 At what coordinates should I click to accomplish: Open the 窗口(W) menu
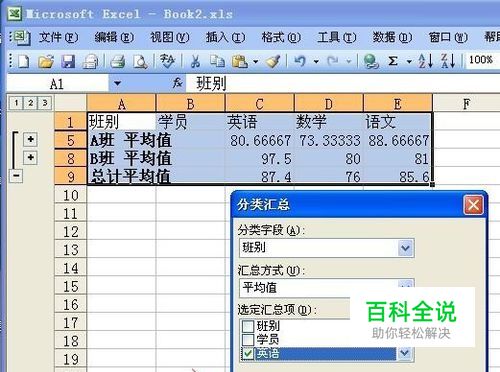pyautogui.click(x=448, y=37)
